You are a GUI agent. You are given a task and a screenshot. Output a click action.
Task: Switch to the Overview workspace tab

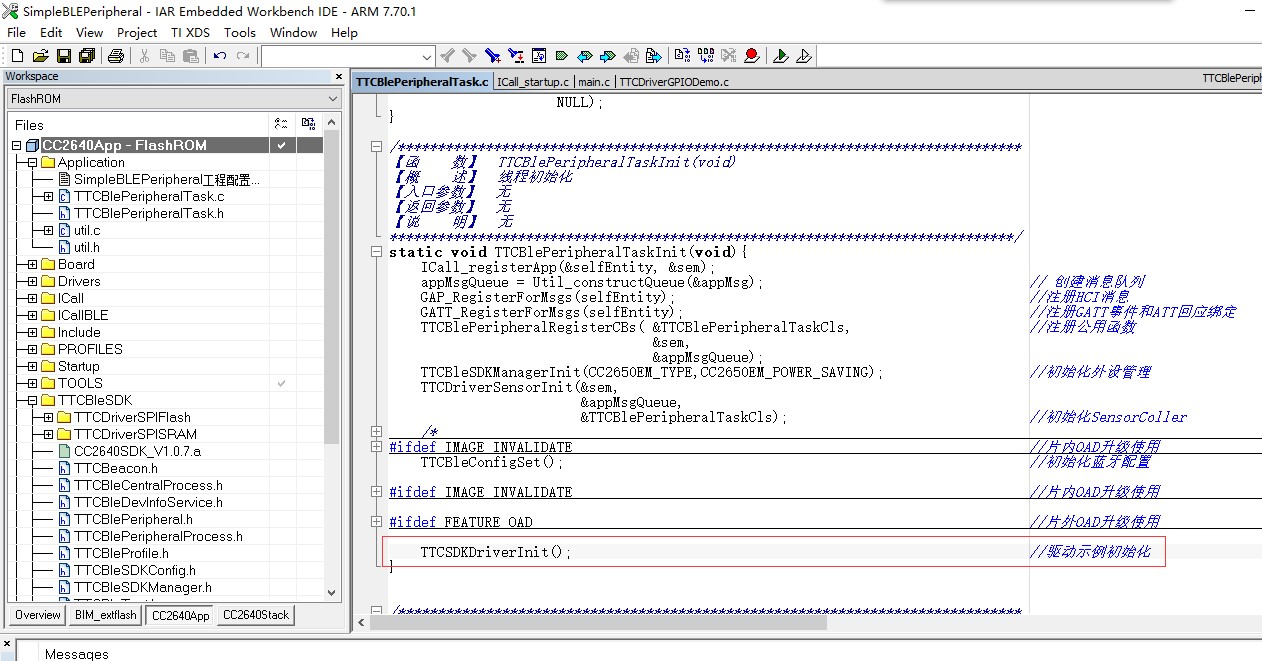point(38,615)
